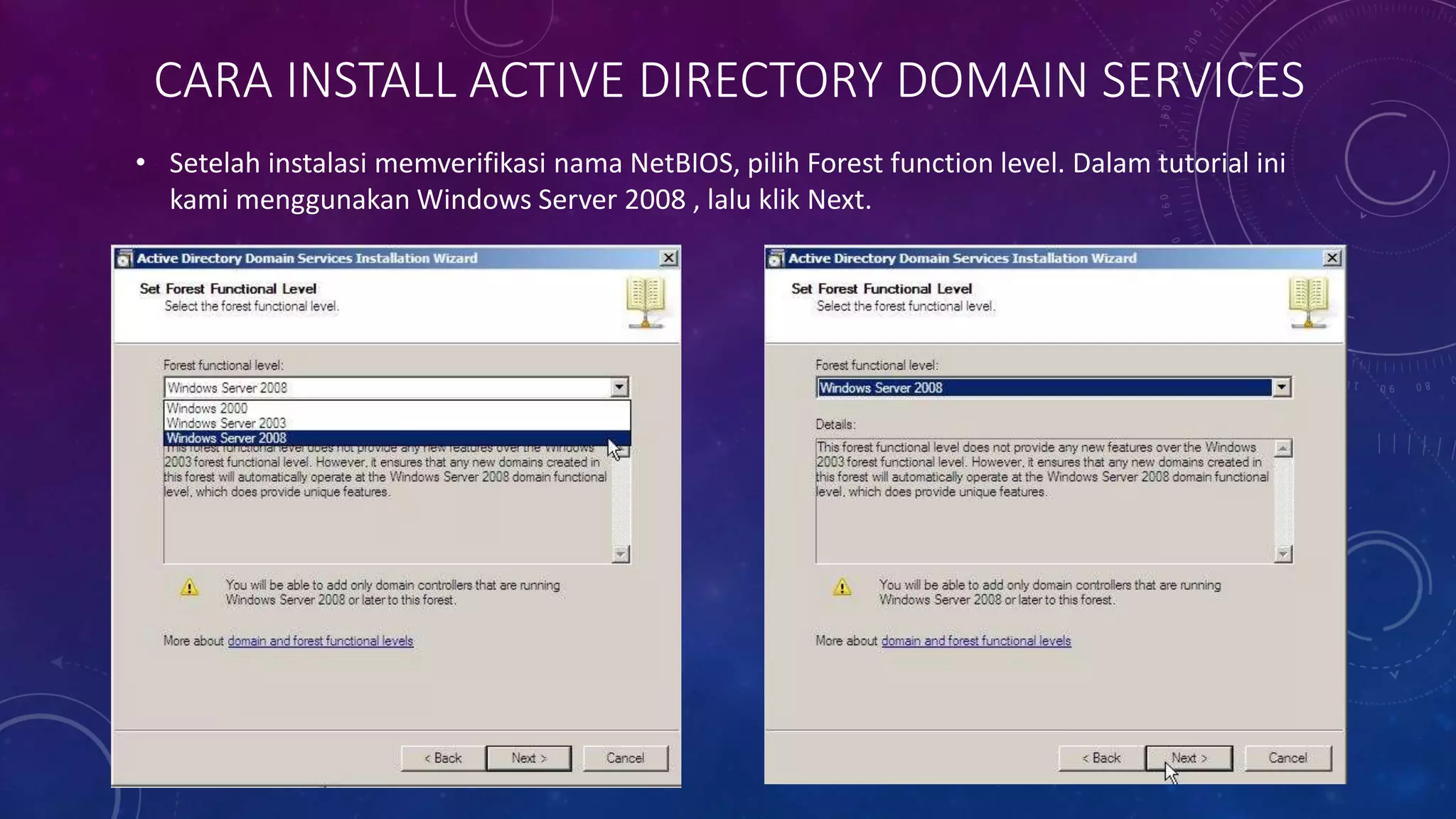Click scroll down arrow in left details box
Viewport: 1456px width, 819px height.
pos(621,554)
